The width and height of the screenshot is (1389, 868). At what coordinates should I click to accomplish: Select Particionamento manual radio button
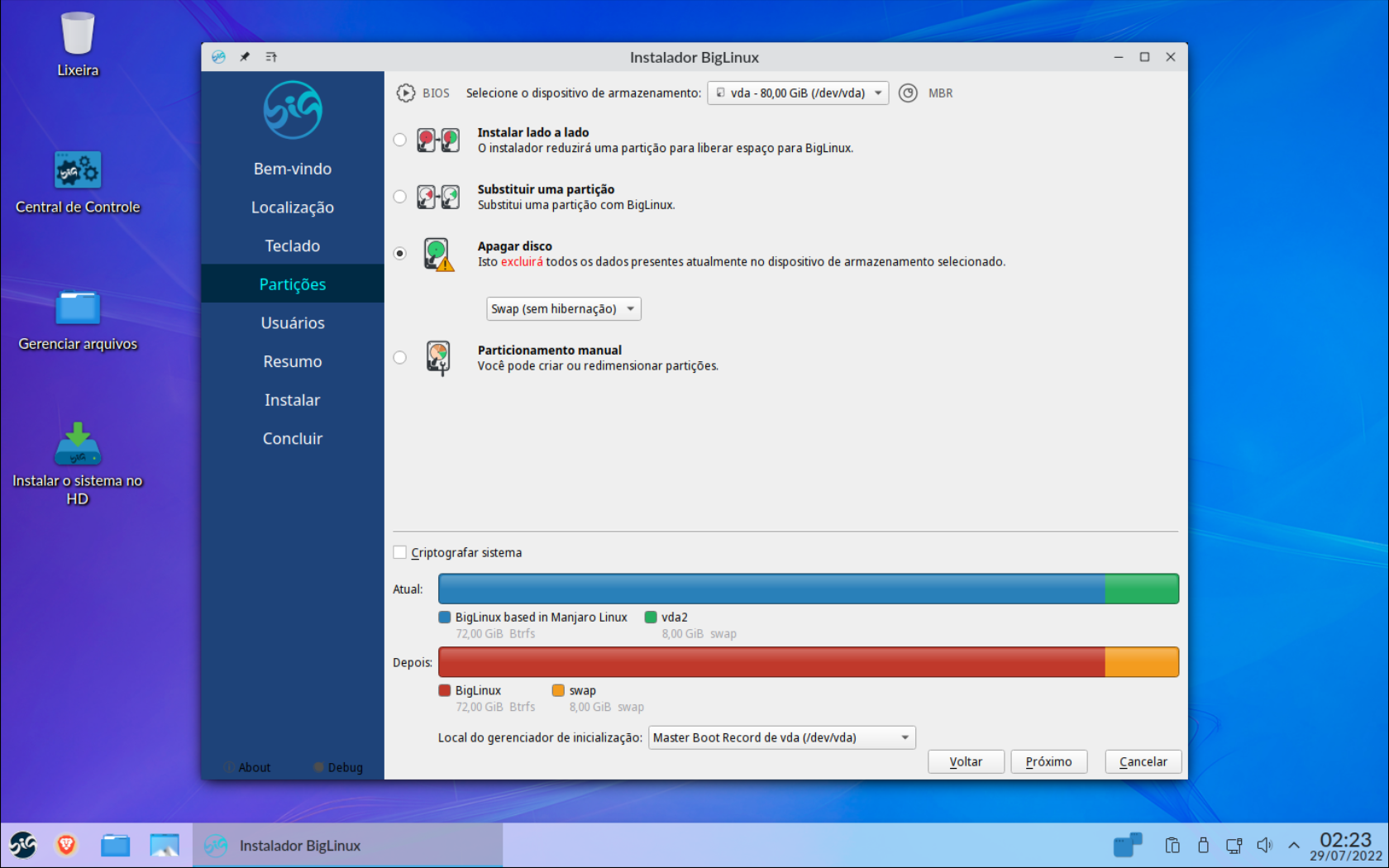(x=400, y=358)
